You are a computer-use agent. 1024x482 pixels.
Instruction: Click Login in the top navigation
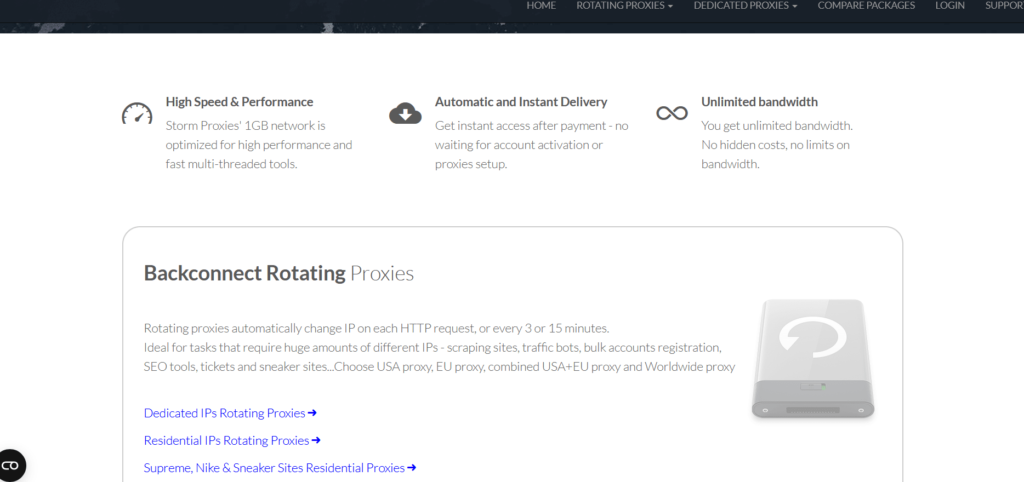(949, 6)
